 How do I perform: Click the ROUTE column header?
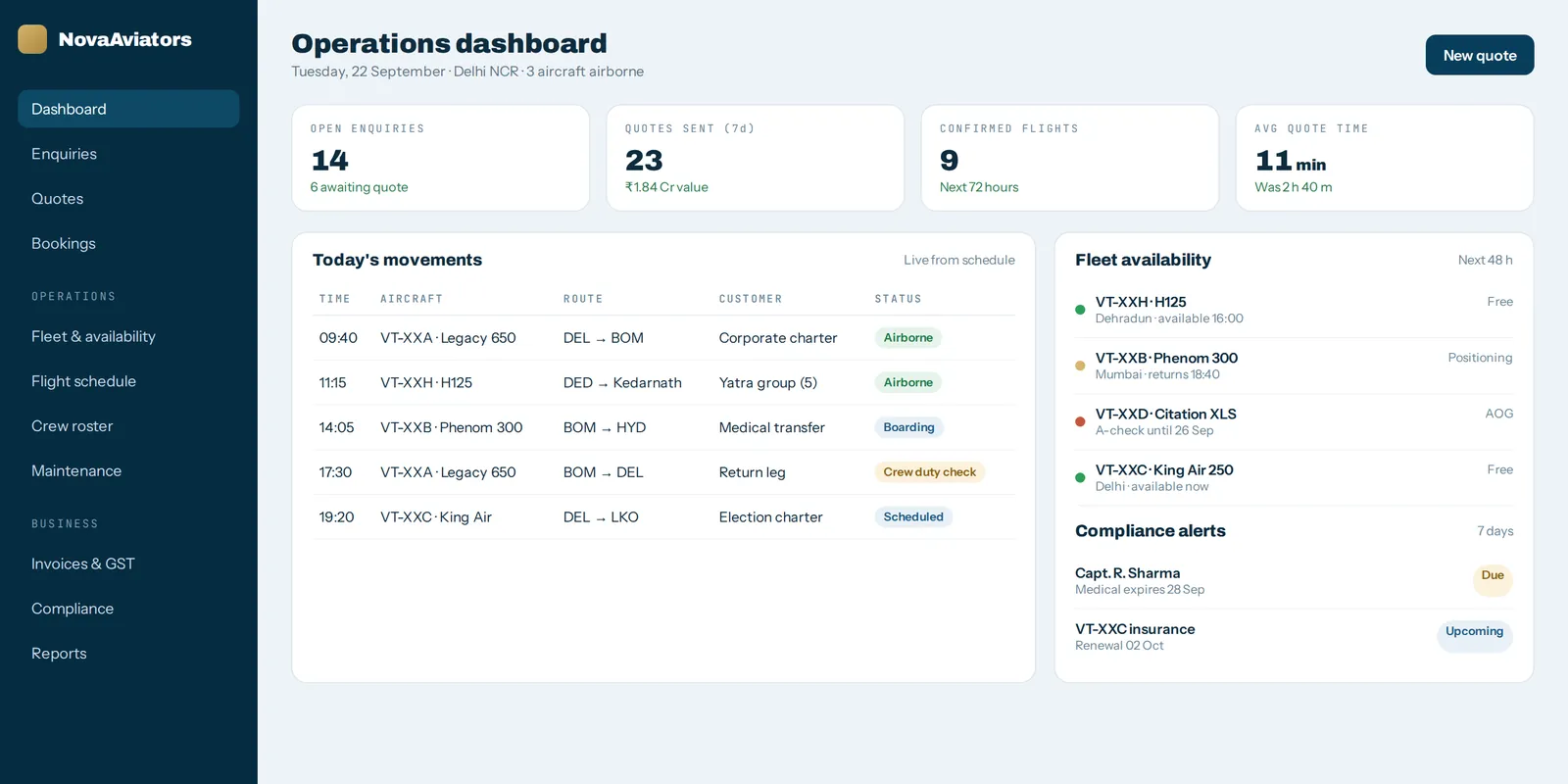coord(583,299)
